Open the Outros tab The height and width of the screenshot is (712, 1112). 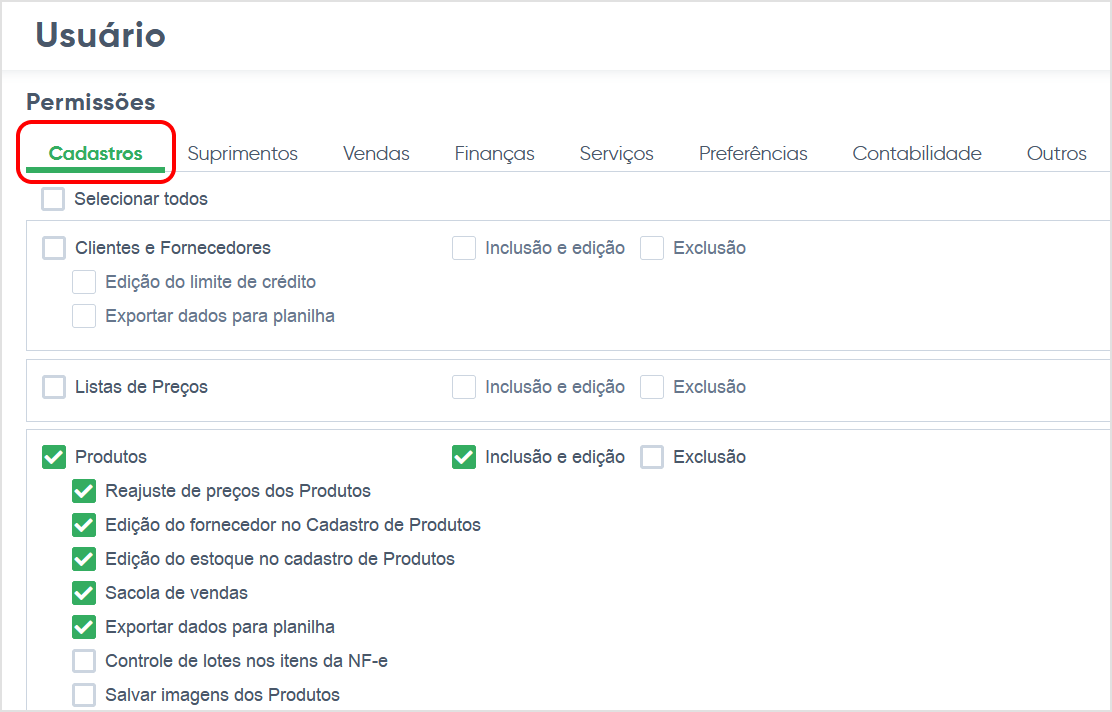(x=1057, y=153)
